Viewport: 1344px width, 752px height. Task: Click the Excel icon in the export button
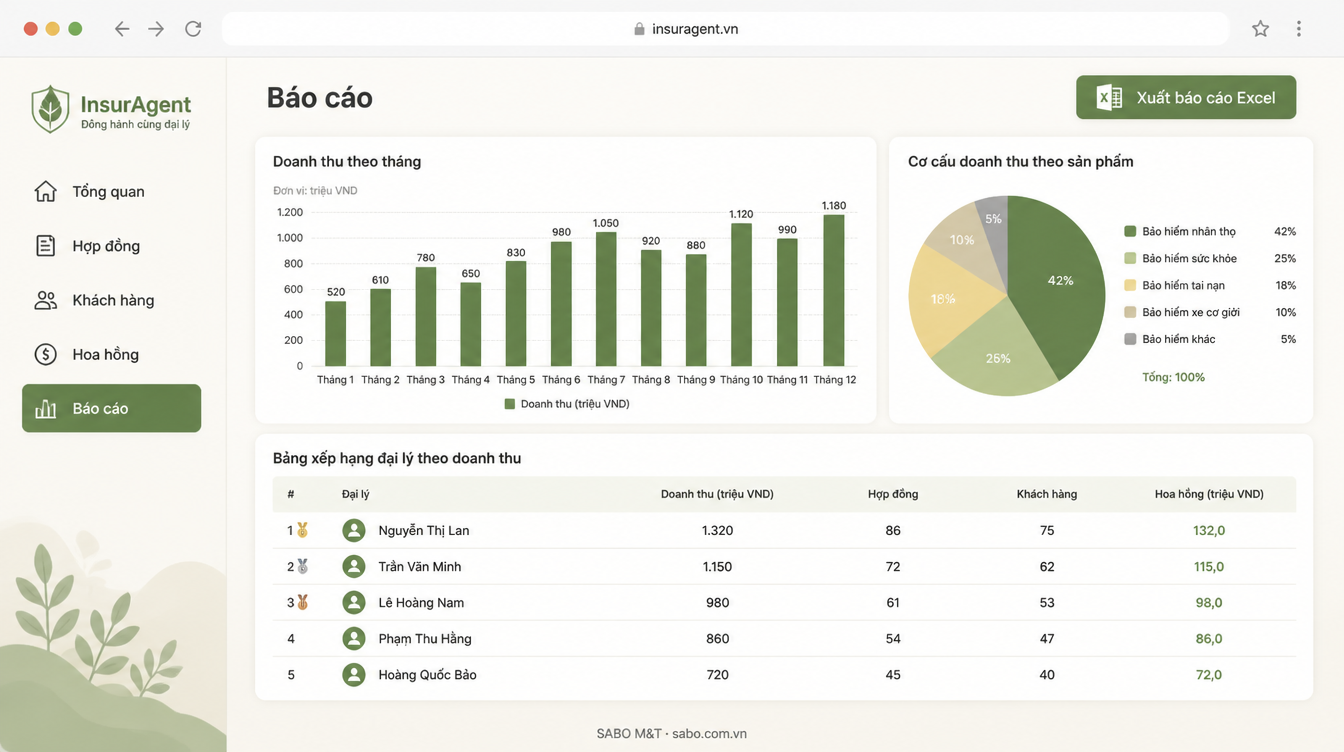coord(1109,97)
